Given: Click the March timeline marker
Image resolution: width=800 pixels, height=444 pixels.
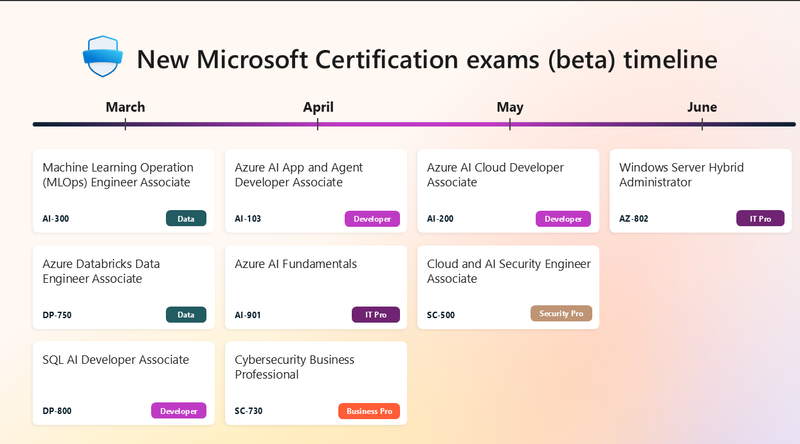Looking at the screenshot, I should coord(125,108).
